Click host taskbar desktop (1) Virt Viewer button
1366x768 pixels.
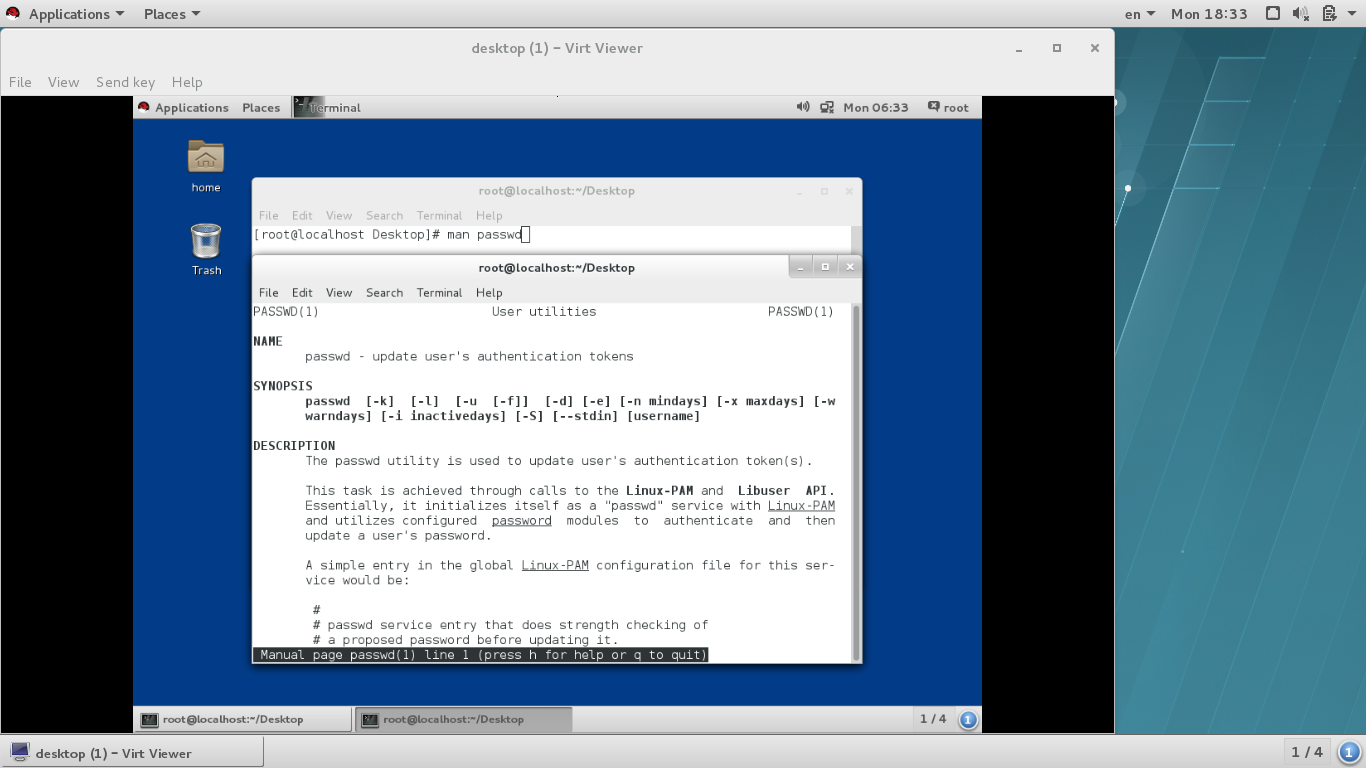[133, 753]
